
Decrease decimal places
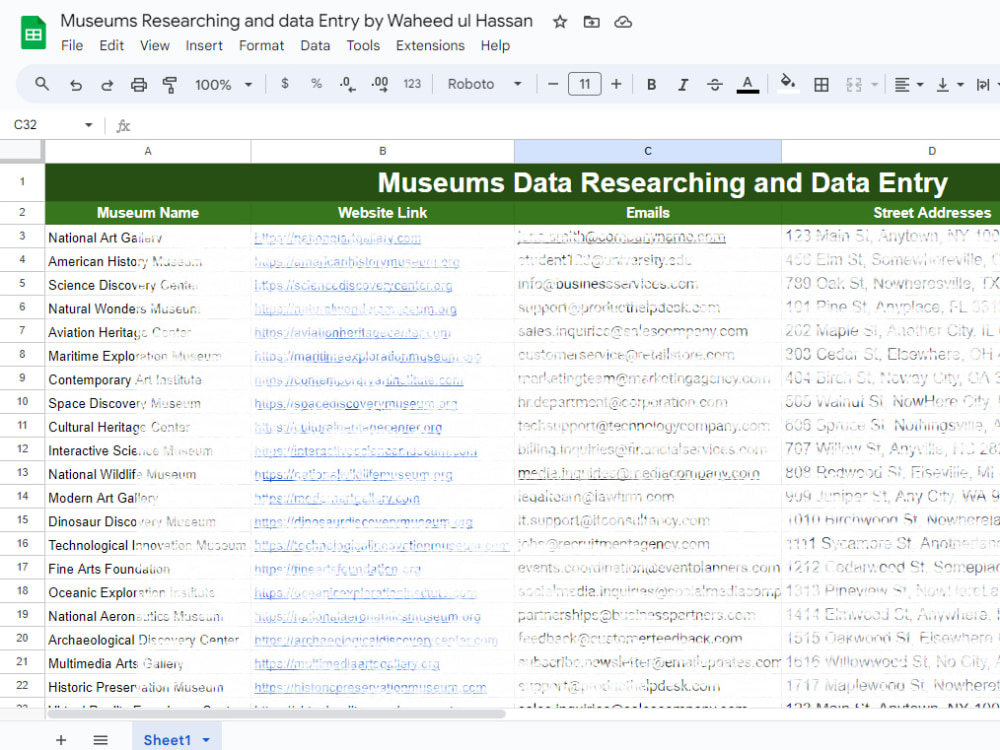(x=348, y=84)
